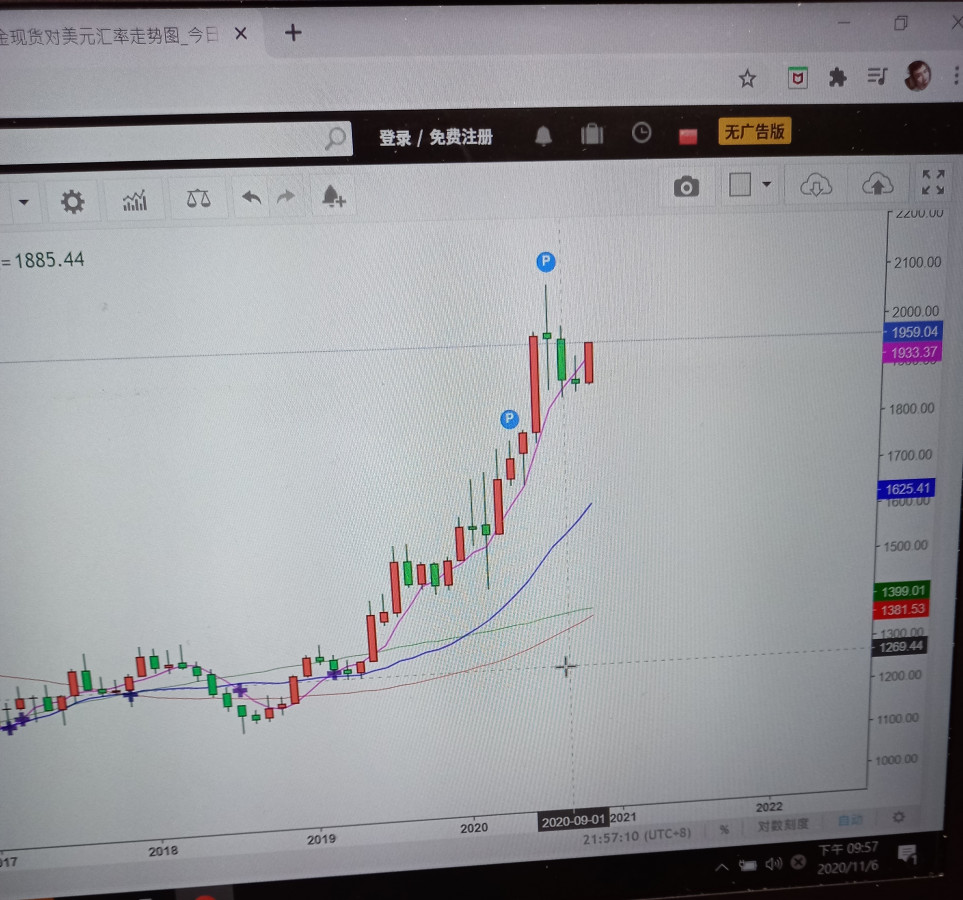Show hidden tray icons chevron
Image resolution: width=963 pixels, height=900 pixels.
722,867
